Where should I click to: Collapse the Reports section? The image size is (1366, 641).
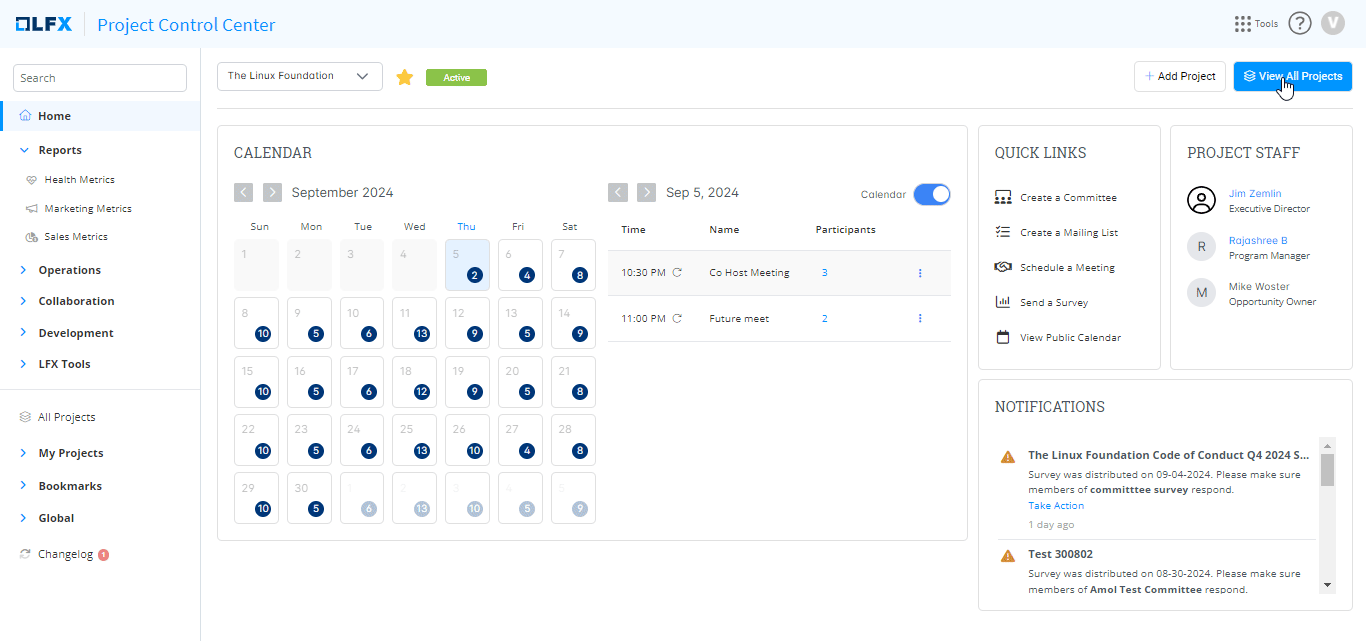[x=25, y=151]
